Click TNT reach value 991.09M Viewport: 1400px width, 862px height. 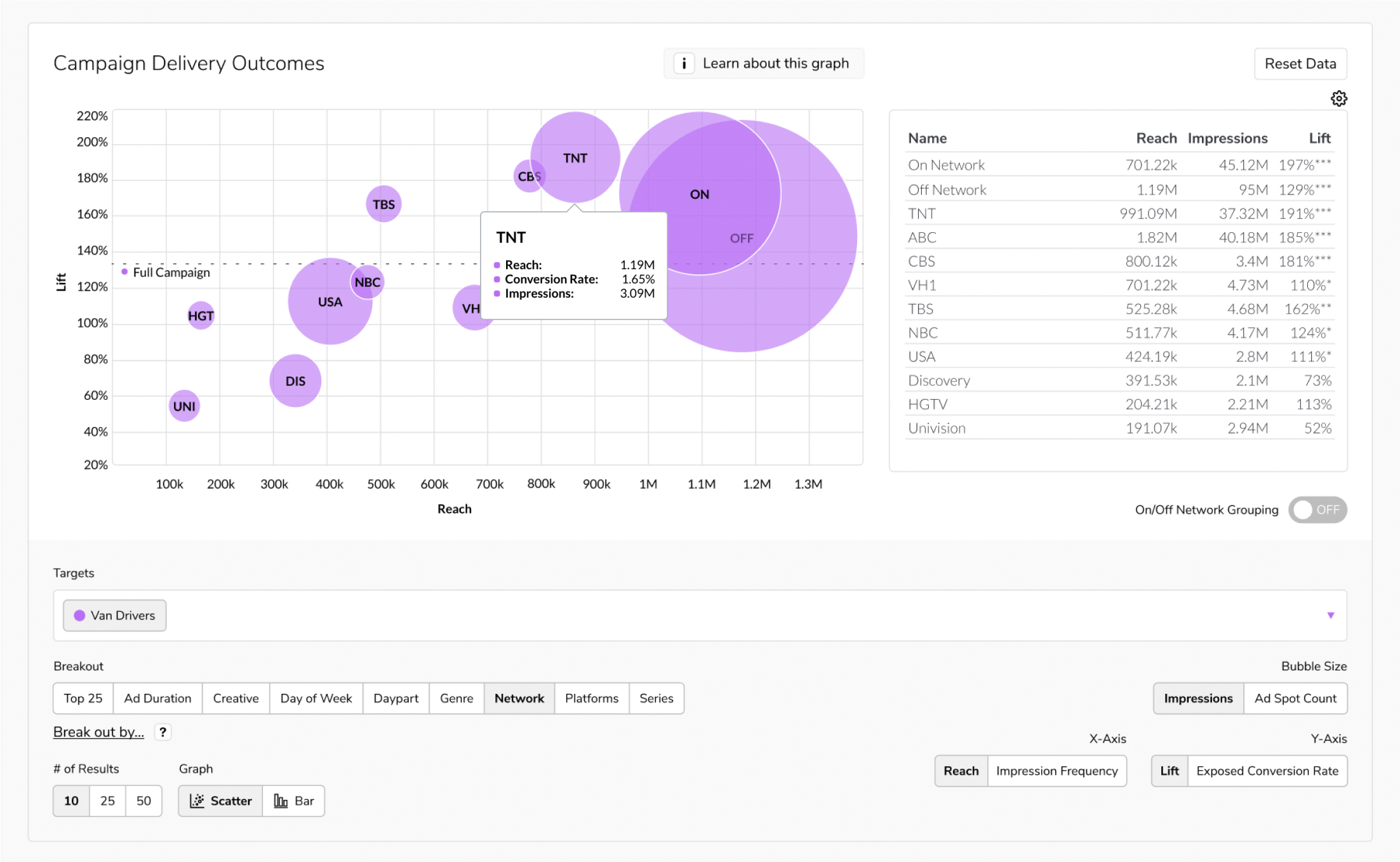(1148, 213)
